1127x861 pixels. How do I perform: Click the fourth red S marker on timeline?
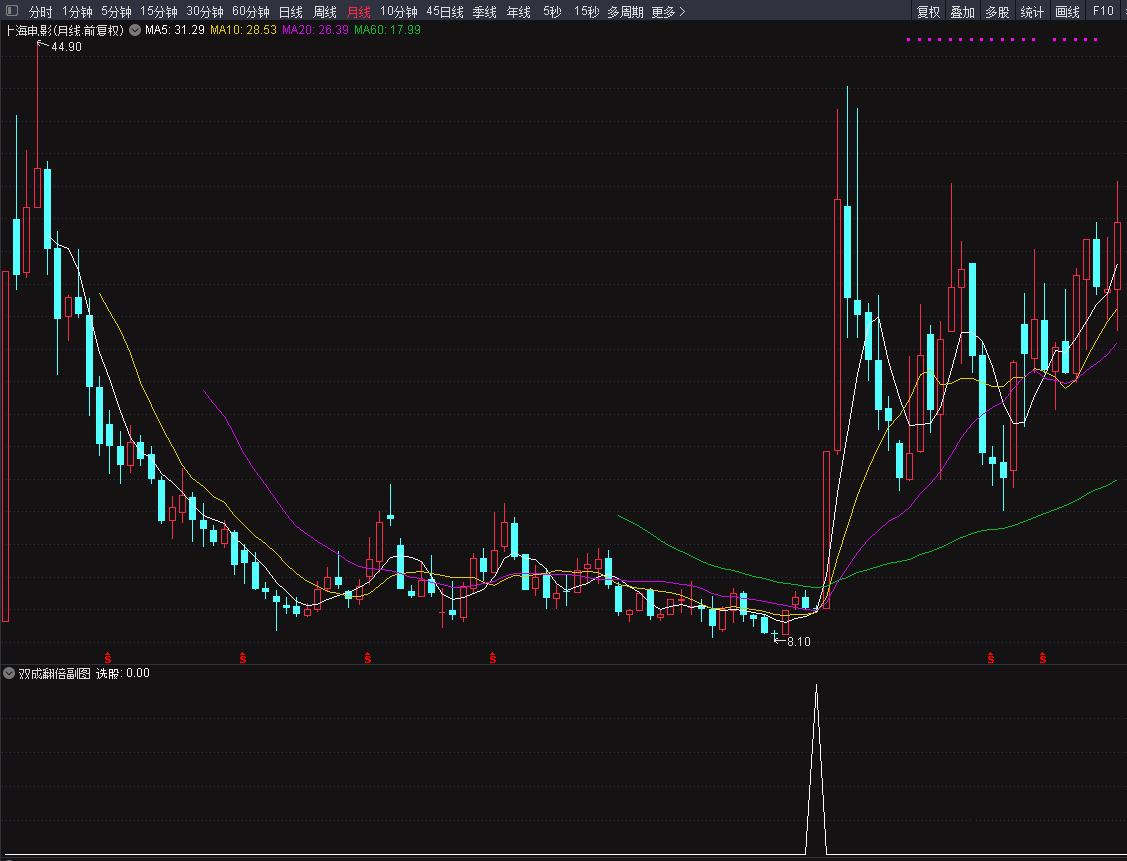492,658
